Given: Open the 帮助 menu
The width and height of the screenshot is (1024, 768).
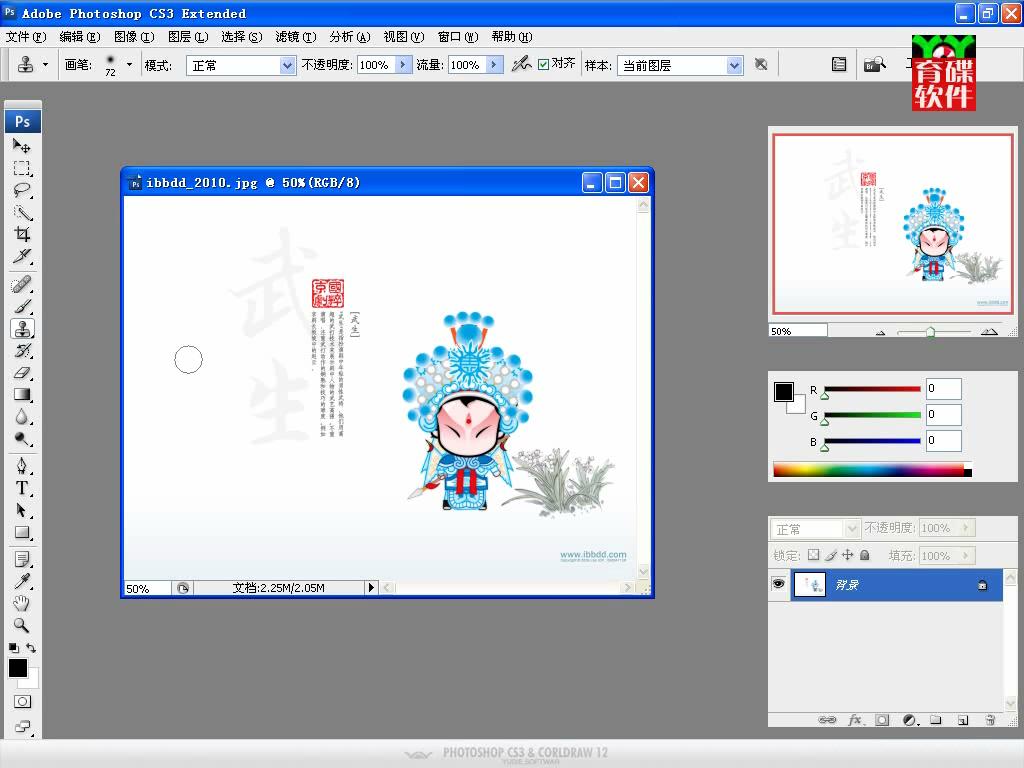Looking at the screenshot, I should click(x=511, y=37).
